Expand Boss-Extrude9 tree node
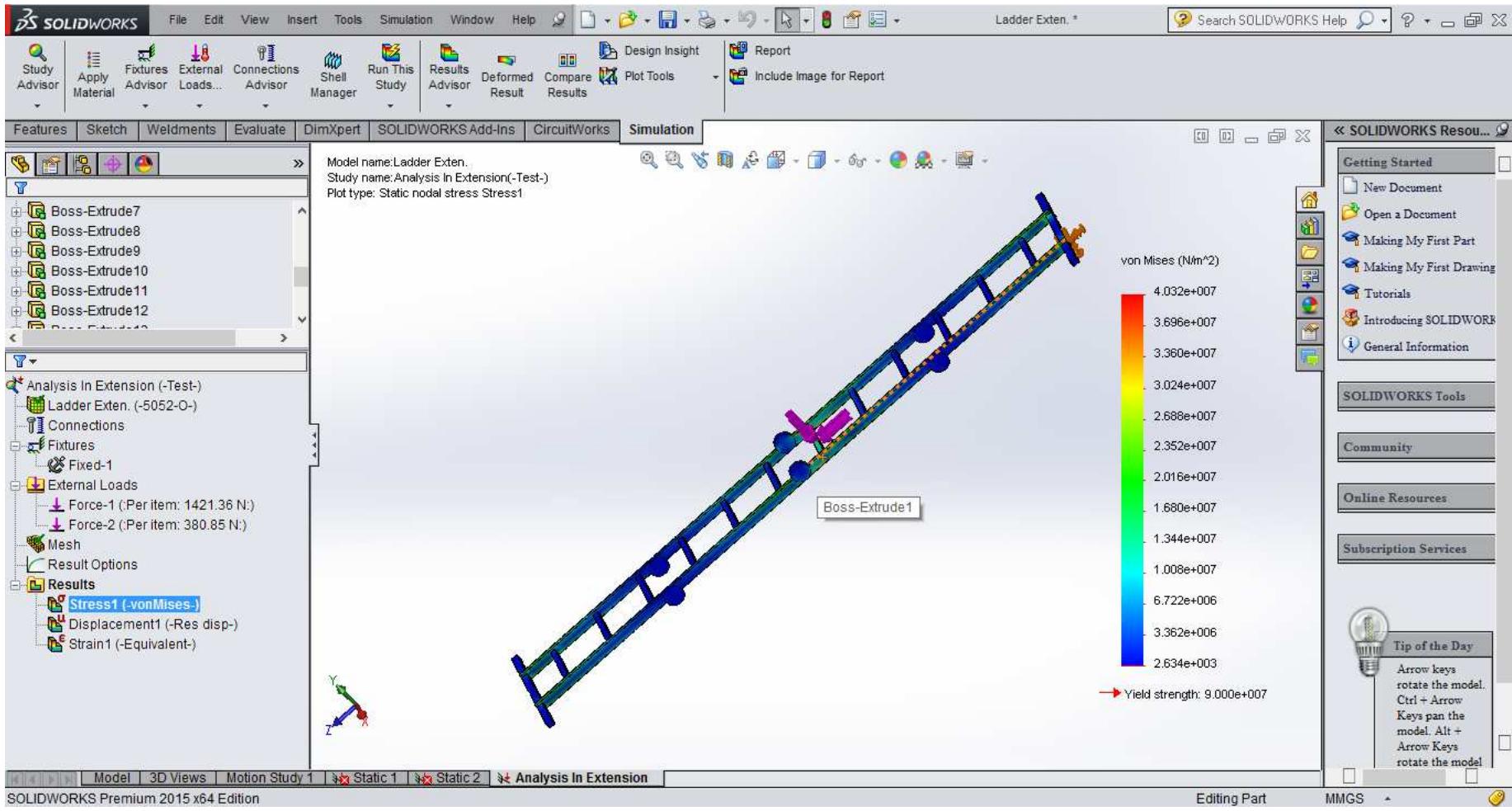 (16, 252)
